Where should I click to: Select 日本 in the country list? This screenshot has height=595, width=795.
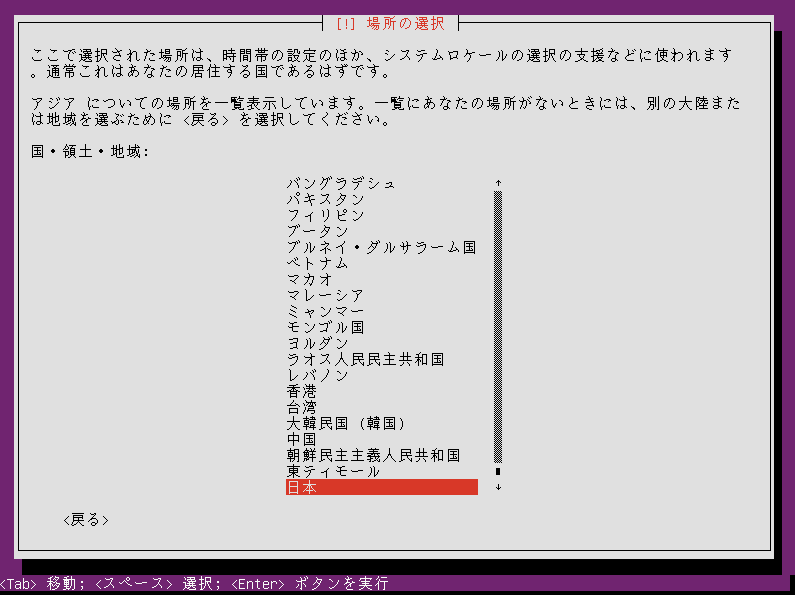[382, 487]
